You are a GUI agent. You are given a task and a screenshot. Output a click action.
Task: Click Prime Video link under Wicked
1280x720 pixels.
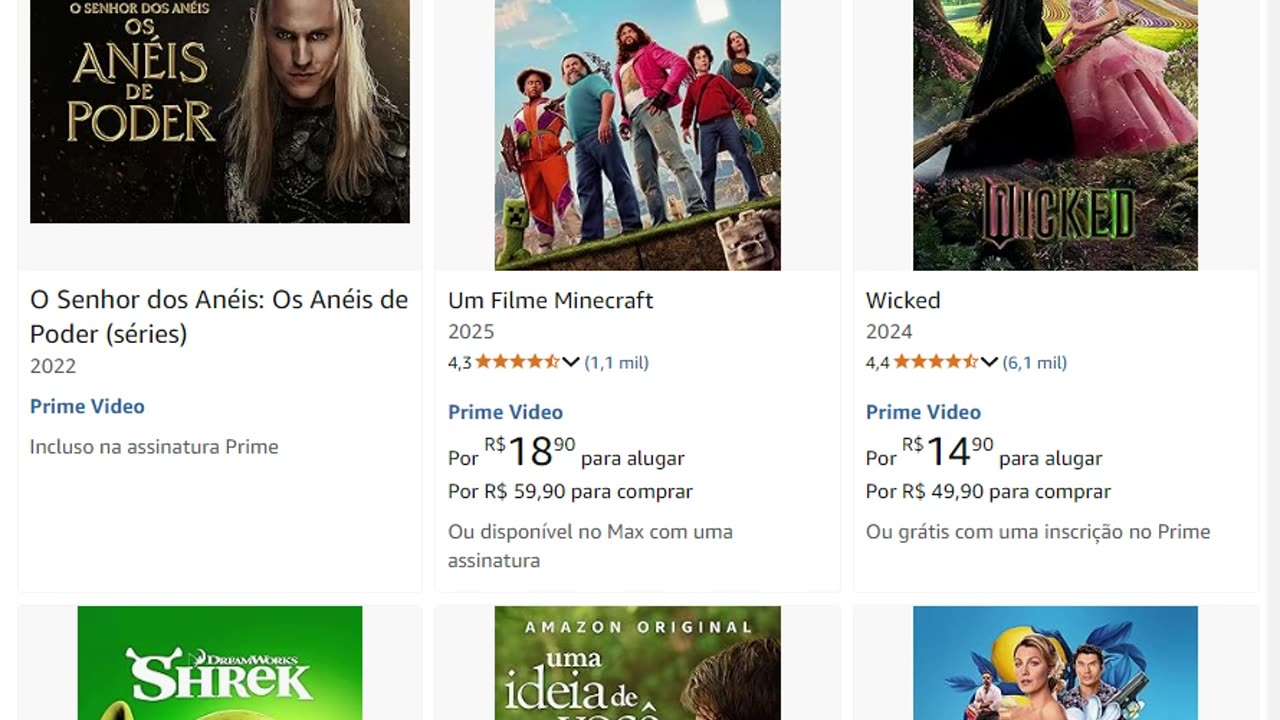[923, 412]
